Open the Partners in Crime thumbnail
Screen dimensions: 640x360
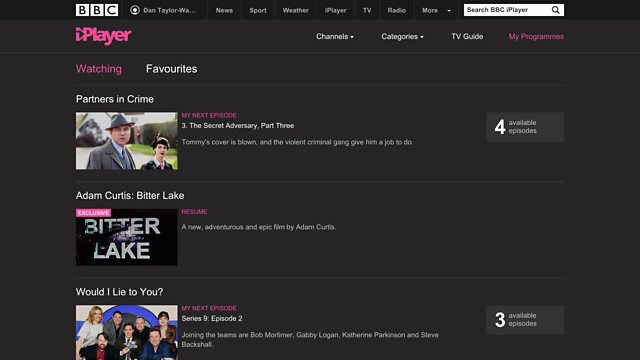pos(127,141)
